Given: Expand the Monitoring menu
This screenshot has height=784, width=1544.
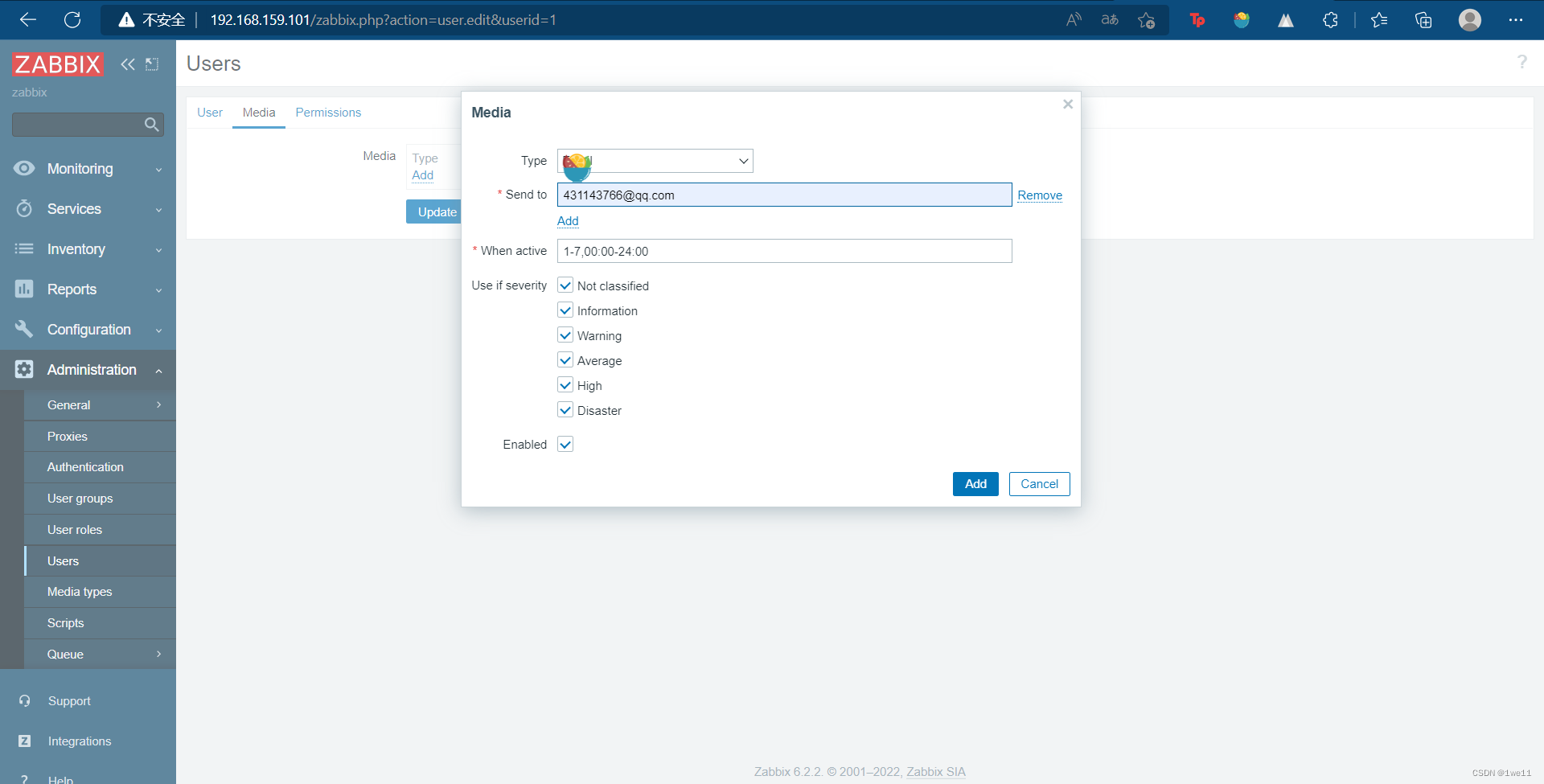Looking at the screenshot, I should click(88, 169).
